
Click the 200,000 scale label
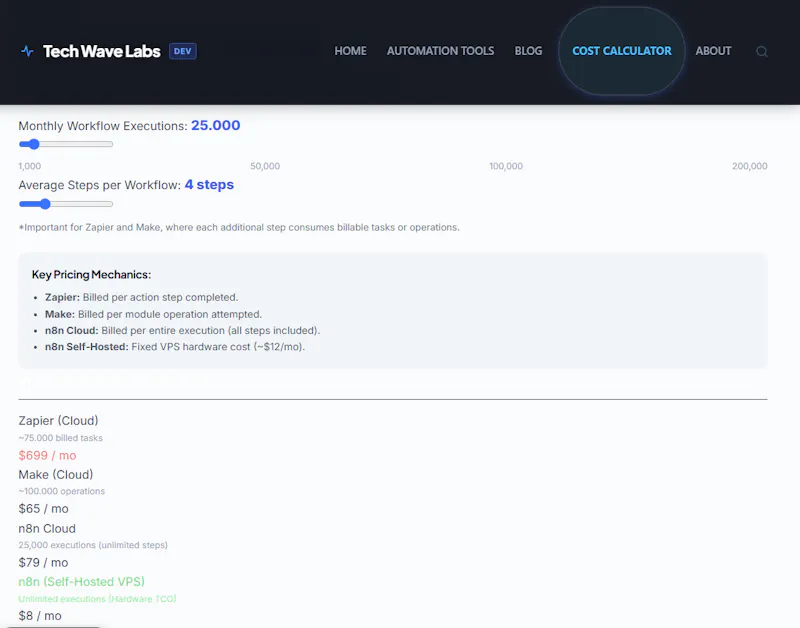[749, 166]
